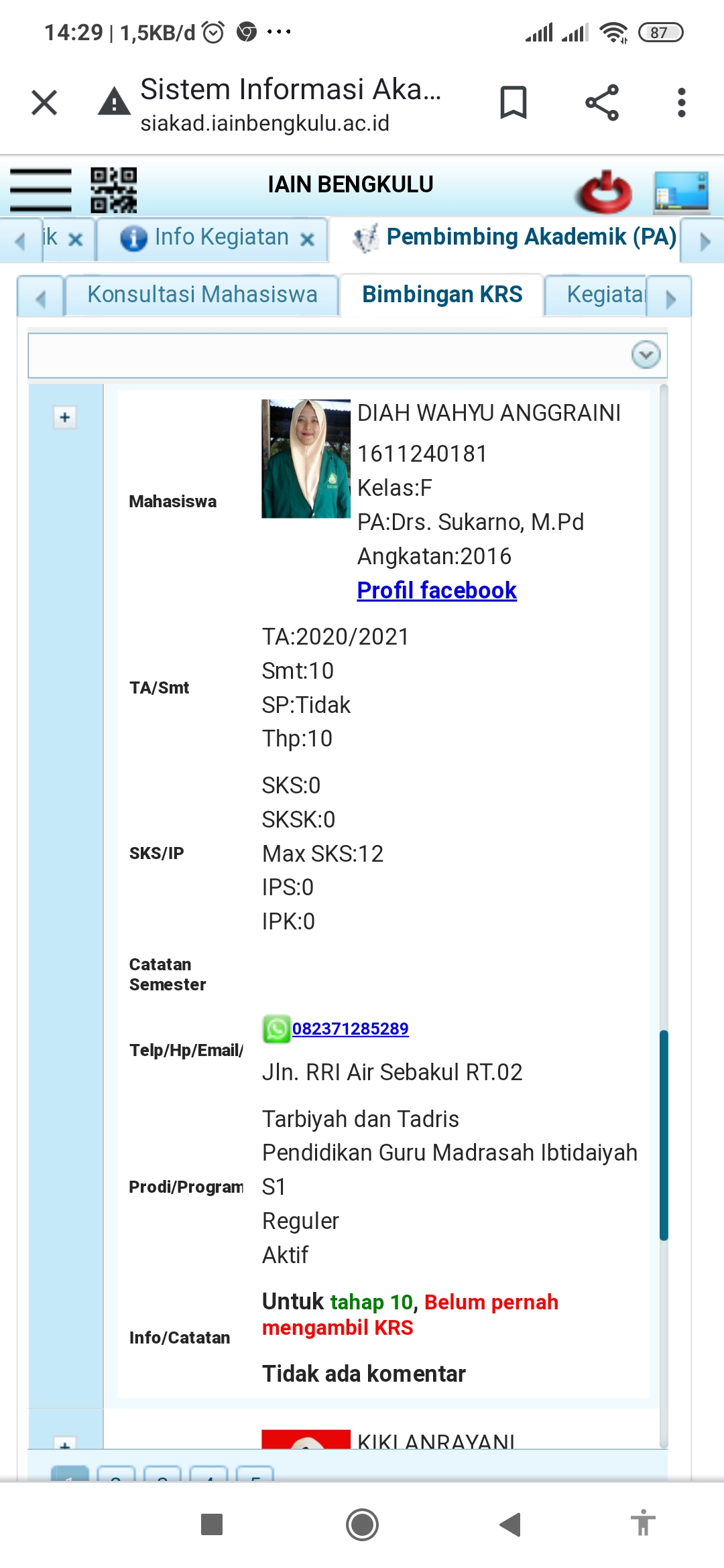Open the blue desktop monitor icon
The height and width of the screenshot is (1568, 724).
pyautogui.click(x=681, y=192)
